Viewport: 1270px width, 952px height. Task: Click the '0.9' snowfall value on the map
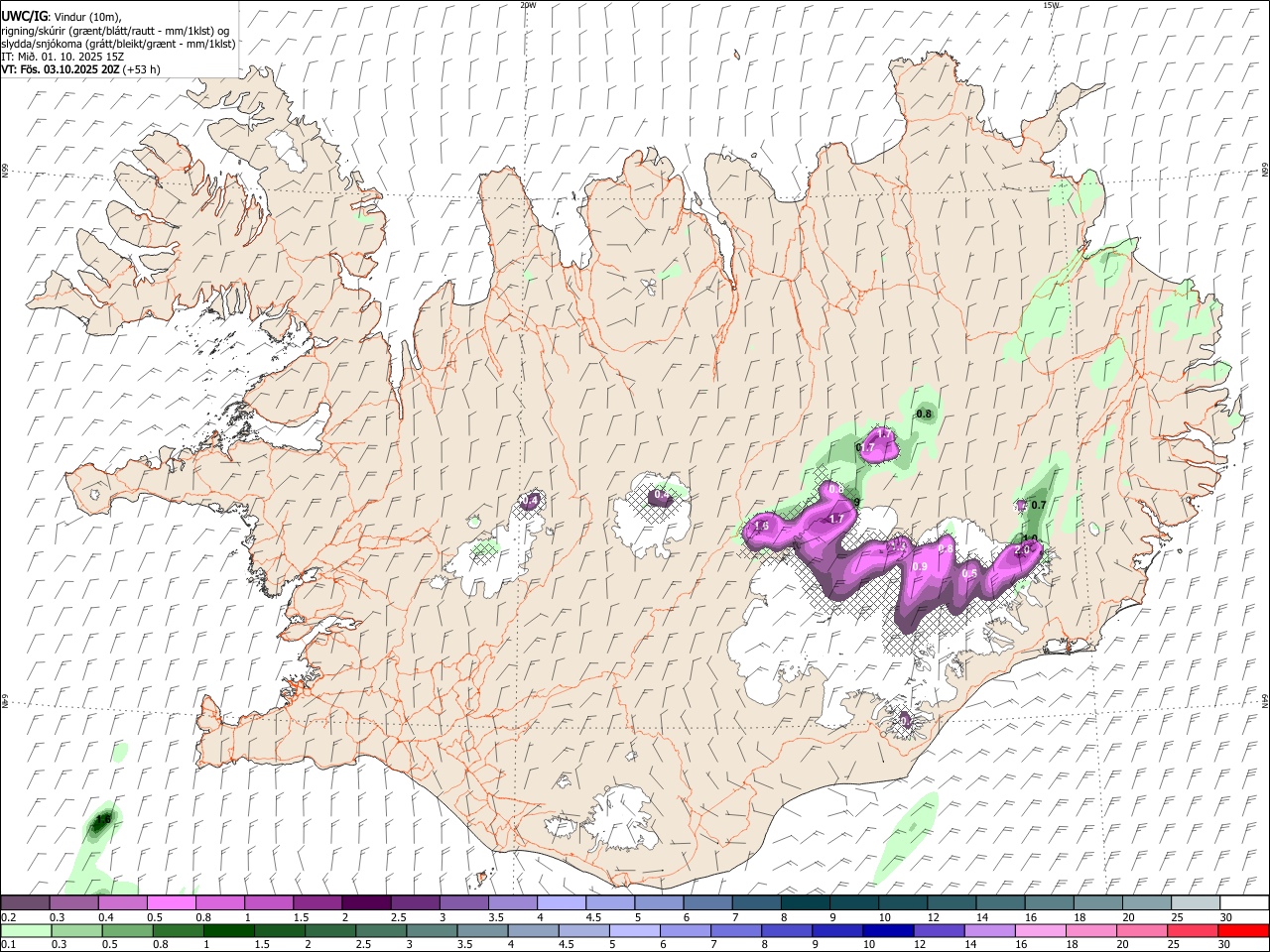[920, 566]
